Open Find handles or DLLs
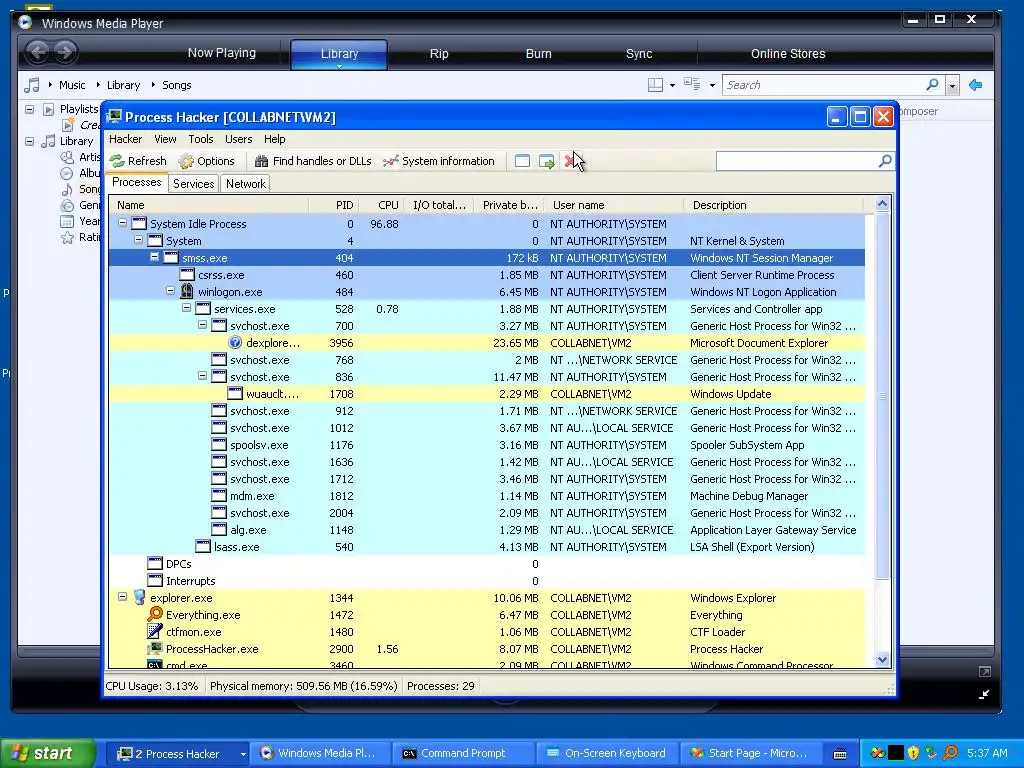Viewport: 1024px width, 768px height. pos(313,161)
